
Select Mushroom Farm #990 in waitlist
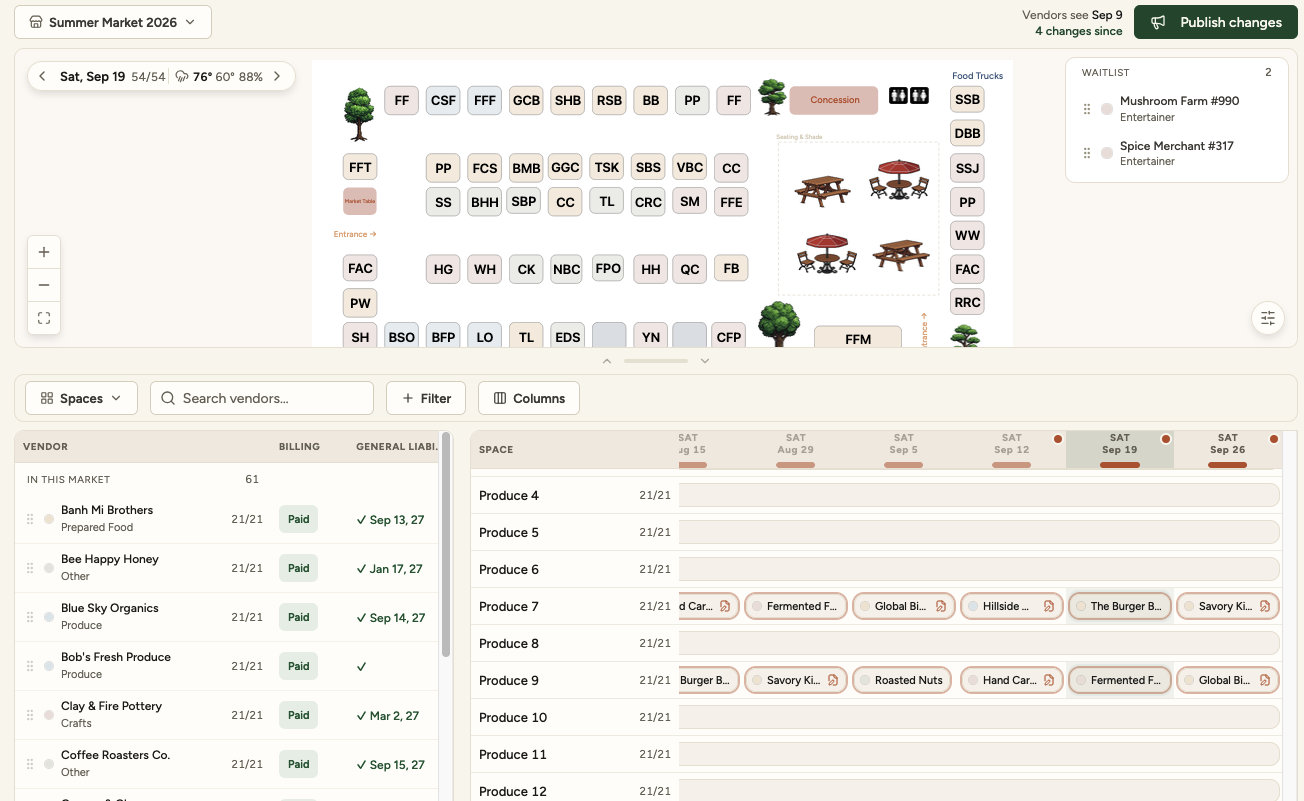coord(1177,109)
